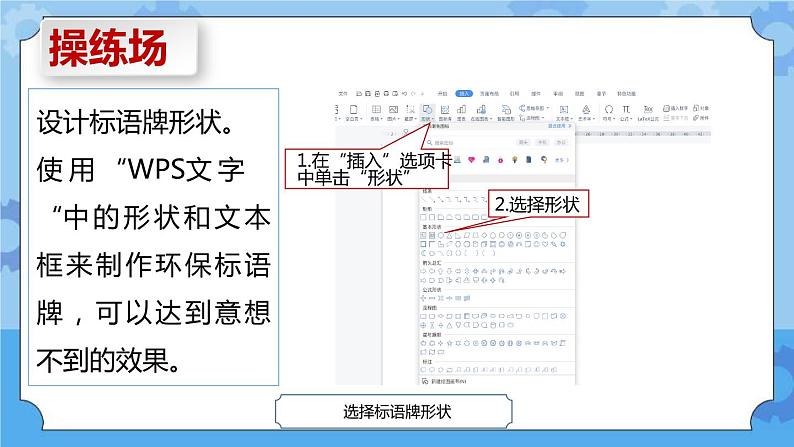
Task: Select the five-point star shape
Action: (450, 343)
